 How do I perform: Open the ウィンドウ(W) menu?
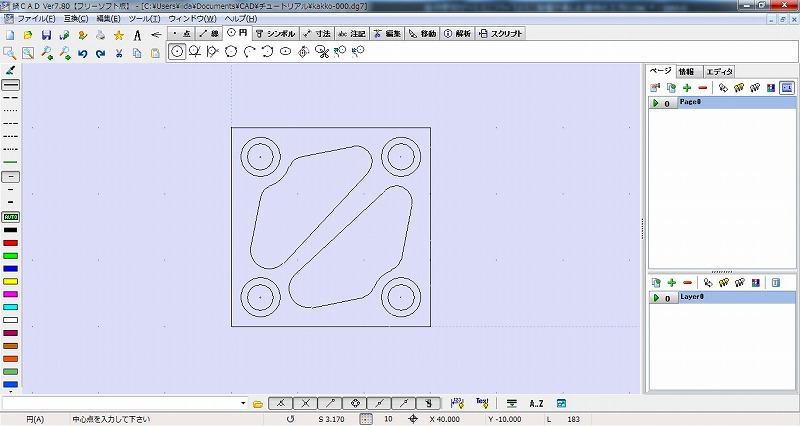(191, 19)
